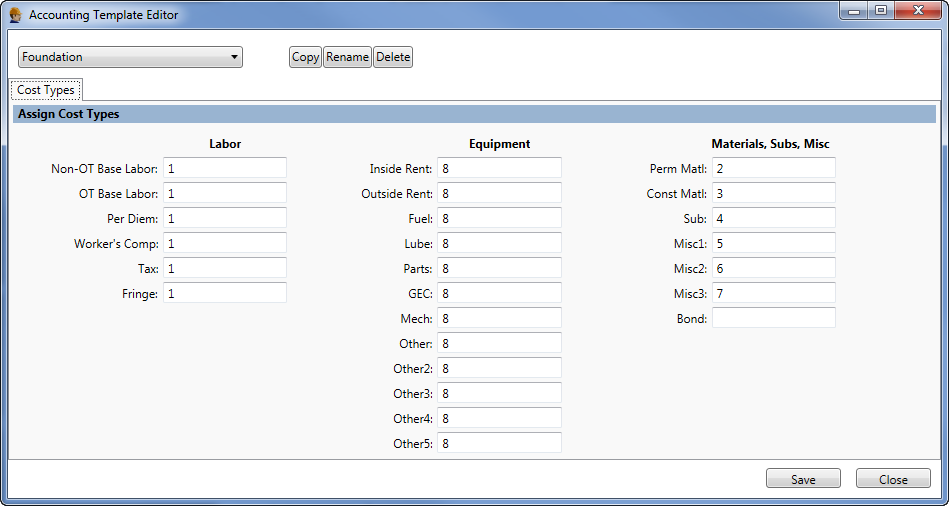This screenshot has width=949, height=506.
Task: Switch to the Cost Types tab
Action: click(46, 90)
